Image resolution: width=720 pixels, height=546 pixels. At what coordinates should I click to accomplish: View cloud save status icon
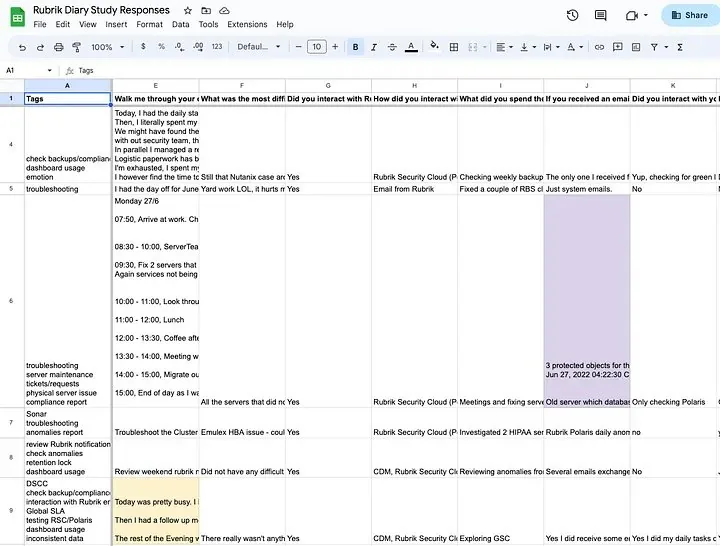224,10
